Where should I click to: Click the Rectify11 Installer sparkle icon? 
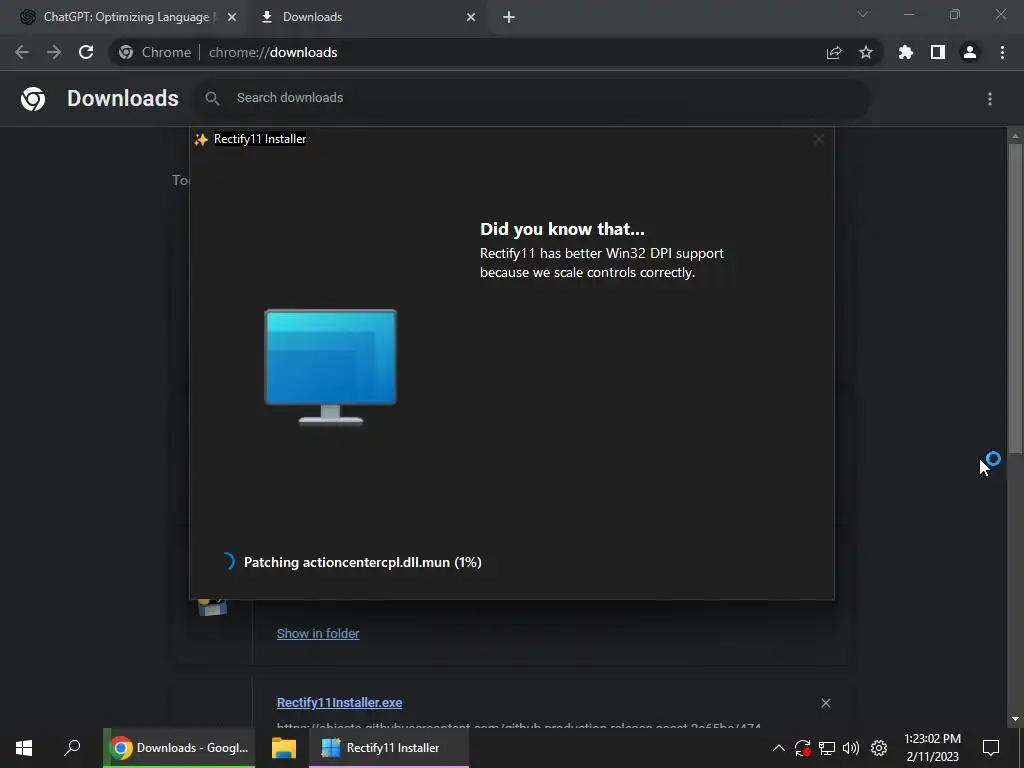(x=201, y=139)
